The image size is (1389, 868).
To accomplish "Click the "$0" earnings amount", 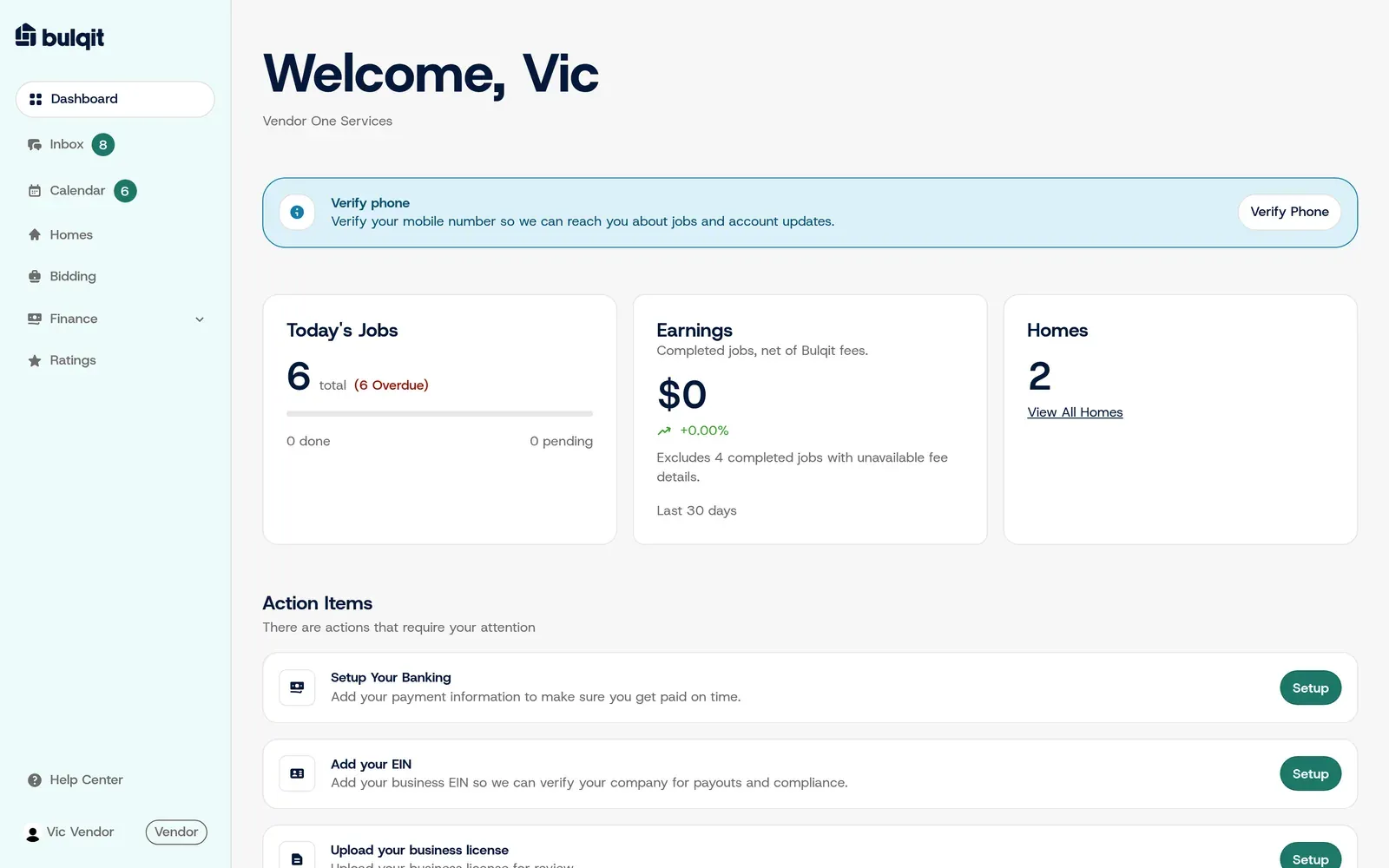I will (x=681, y=394).
